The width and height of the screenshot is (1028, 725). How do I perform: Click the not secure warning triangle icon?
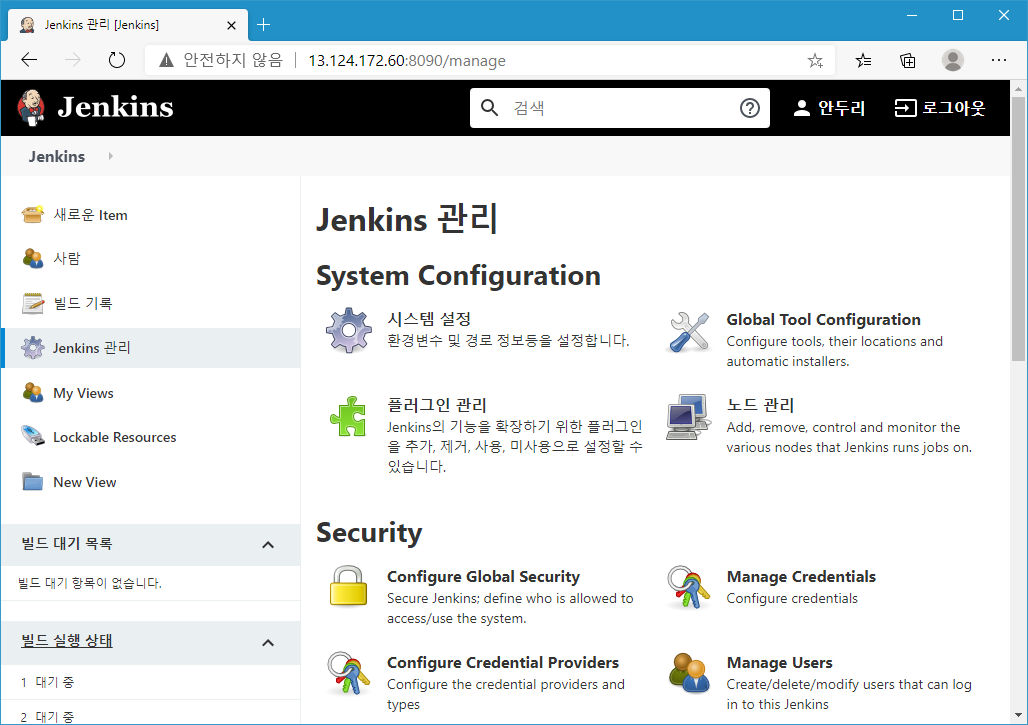[x=167, y=60]
